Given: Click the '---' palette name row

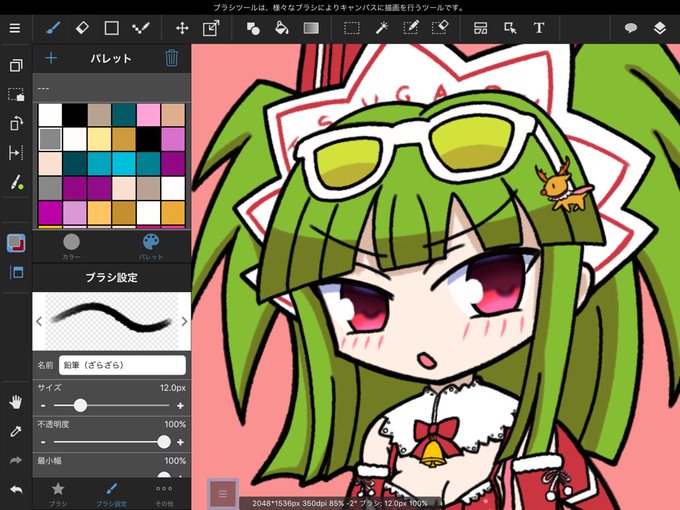Looking at the screenshot, I should point(111,88).
